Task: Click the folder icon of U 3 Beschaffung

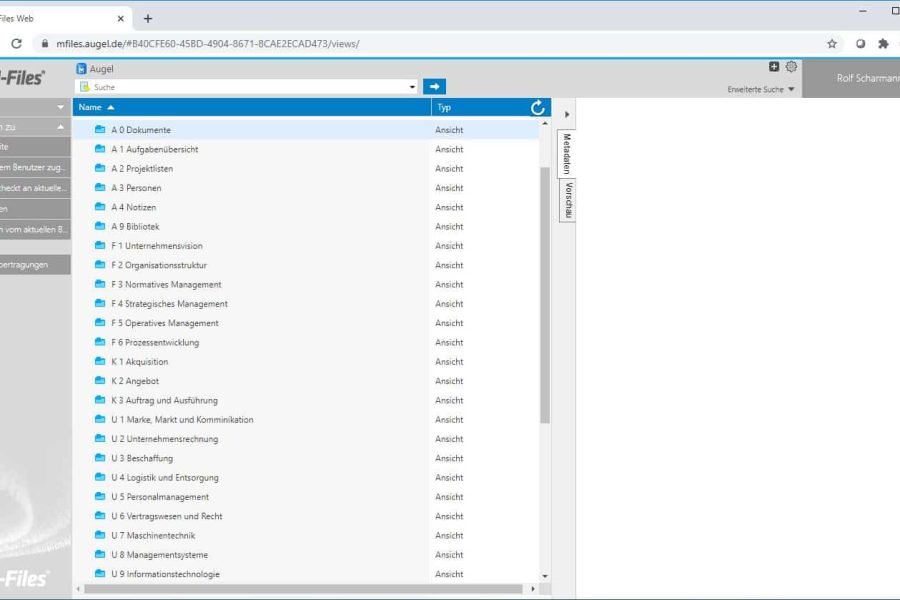Action: [x=100, y=458]
